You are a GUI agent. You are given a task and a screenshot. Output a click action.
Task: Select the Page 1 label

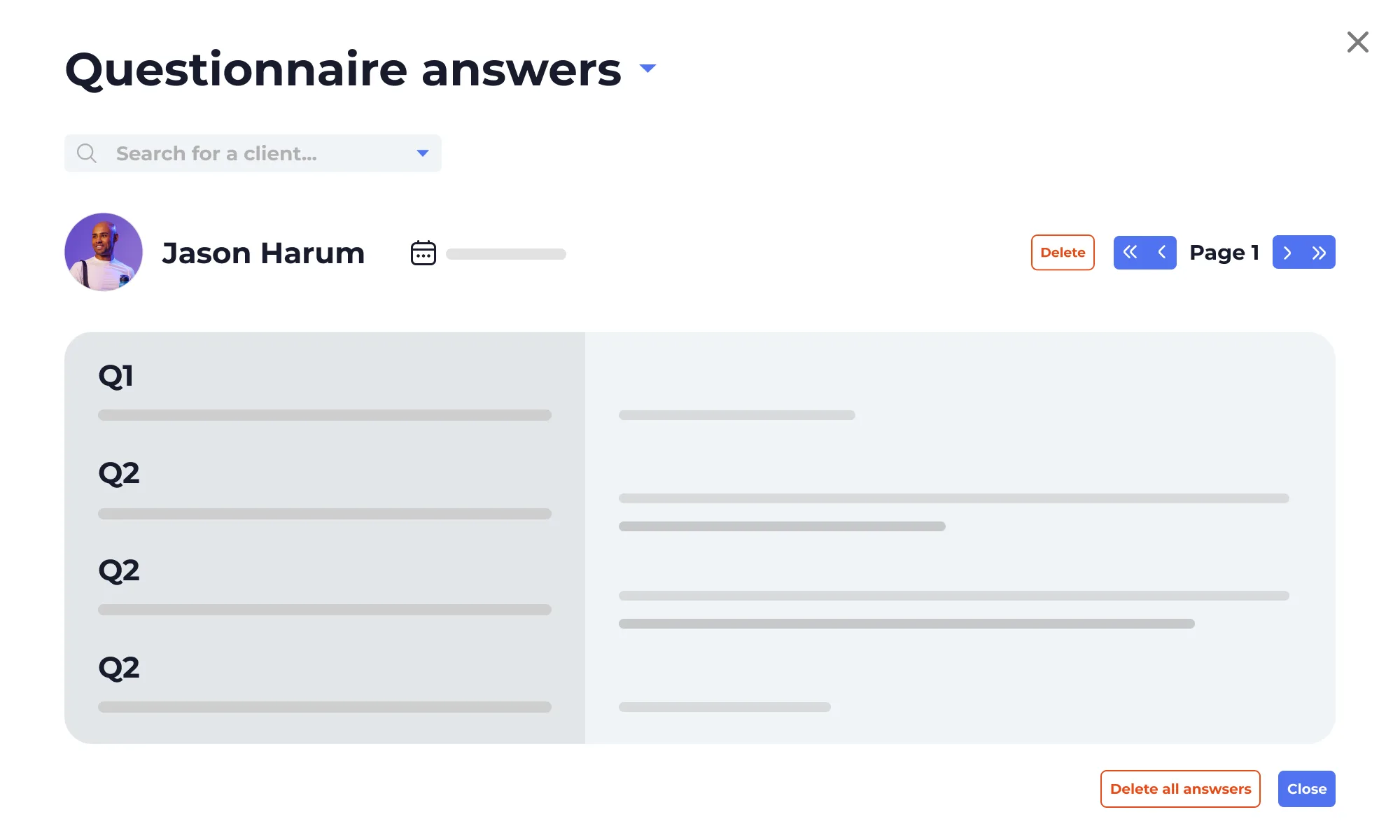tap(1224, 252)
